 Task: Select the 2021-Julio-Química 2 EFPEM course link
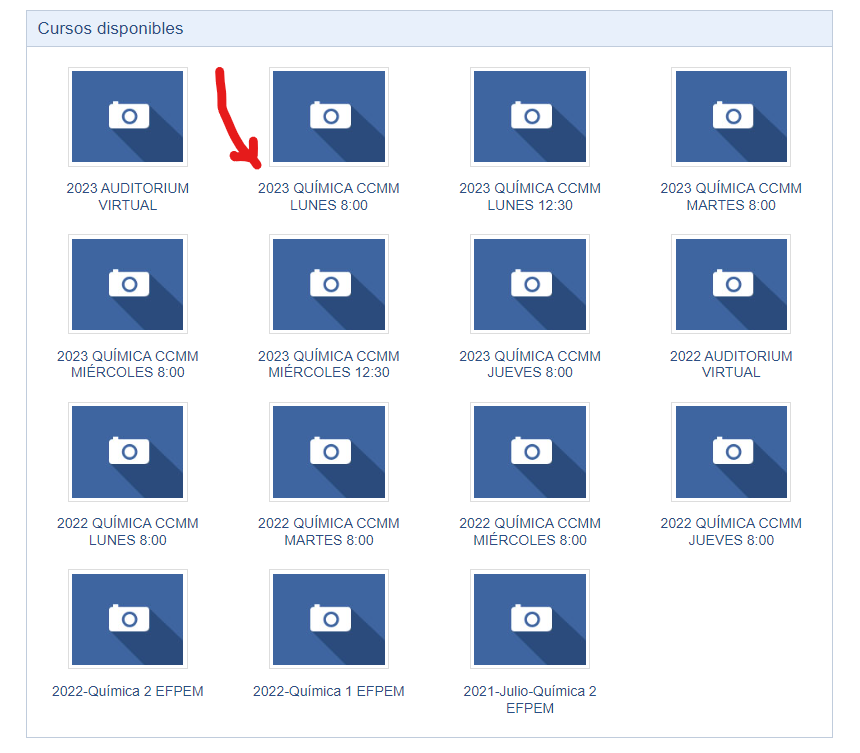coord(530,699)
